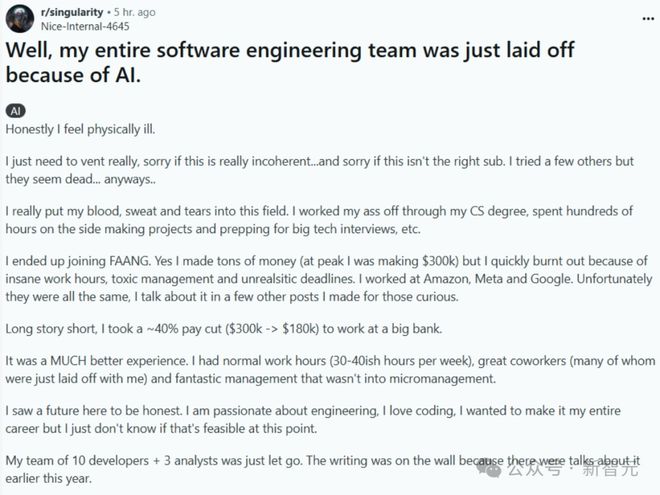The image size is (660, 495).
Task: Select the AI flair tag
Action: (x=16, y=112)
